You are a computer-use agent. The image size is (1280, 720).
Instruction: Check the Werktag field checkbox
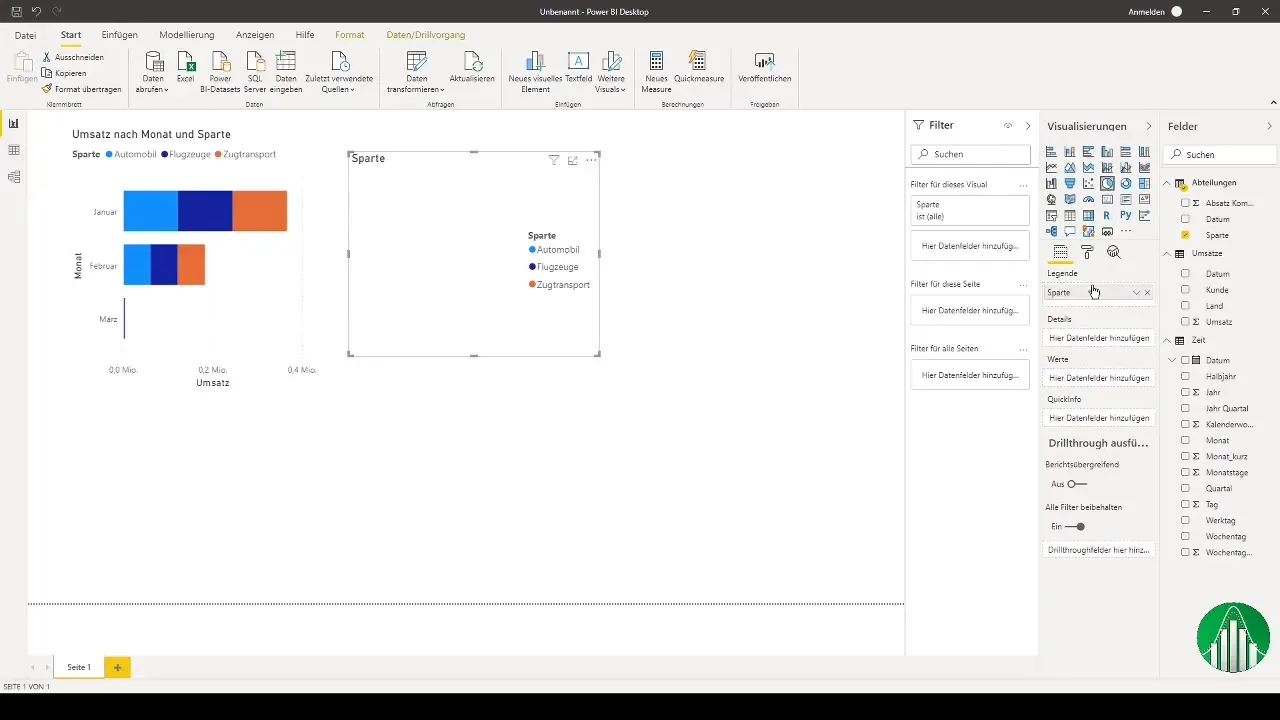[1185, 520]
